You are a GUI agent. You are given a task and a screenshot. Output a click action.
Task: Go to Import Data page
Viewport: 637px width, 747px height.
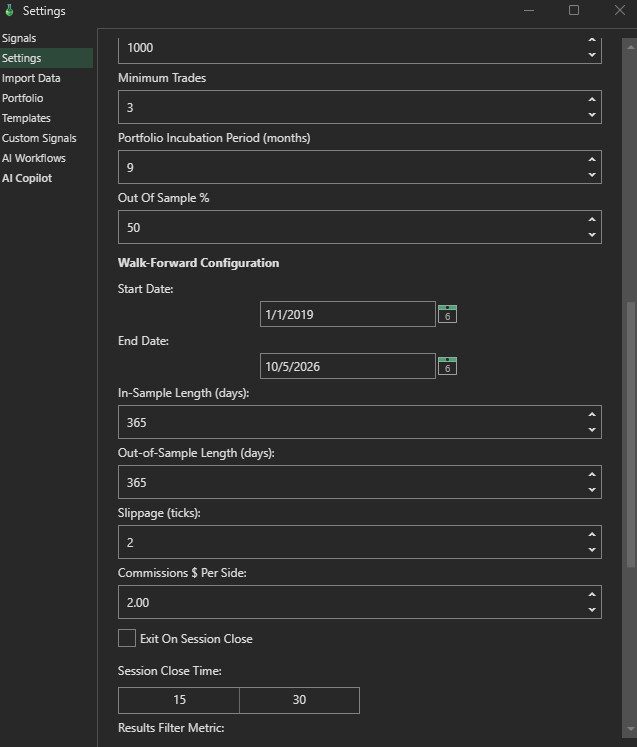click(x=31, y=78)
